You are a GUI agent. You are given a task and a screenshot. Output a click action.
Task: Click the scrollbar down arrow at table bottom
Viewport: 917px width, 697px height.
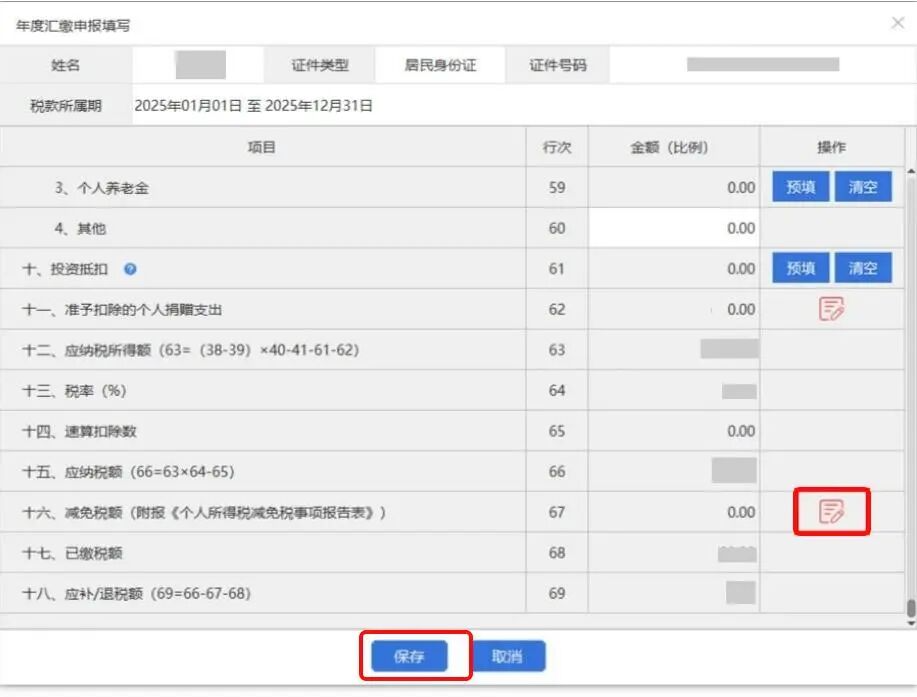pos(910,620)
